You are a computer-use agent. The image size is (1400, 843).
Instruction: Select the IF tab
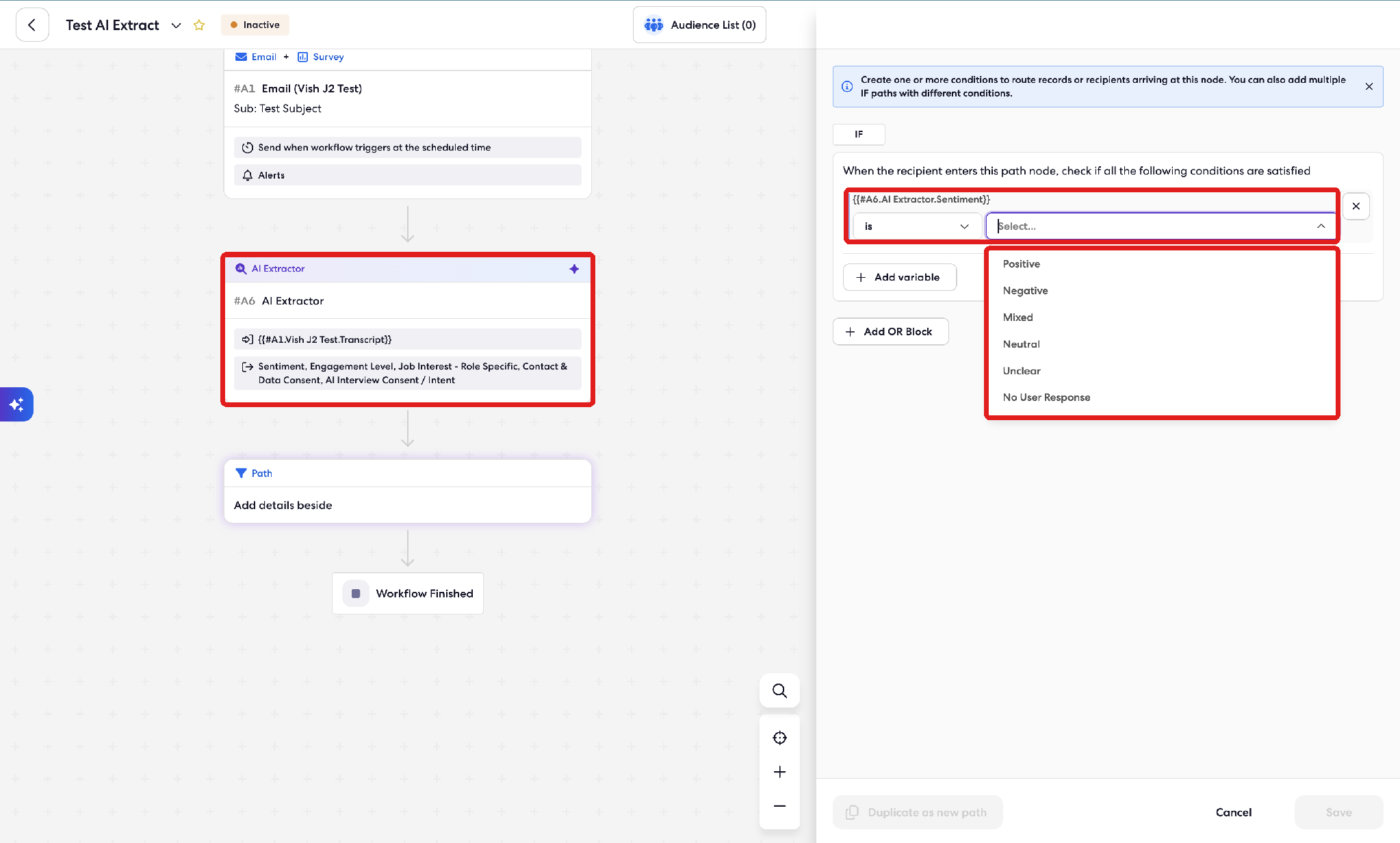click(x=859, y=134)
